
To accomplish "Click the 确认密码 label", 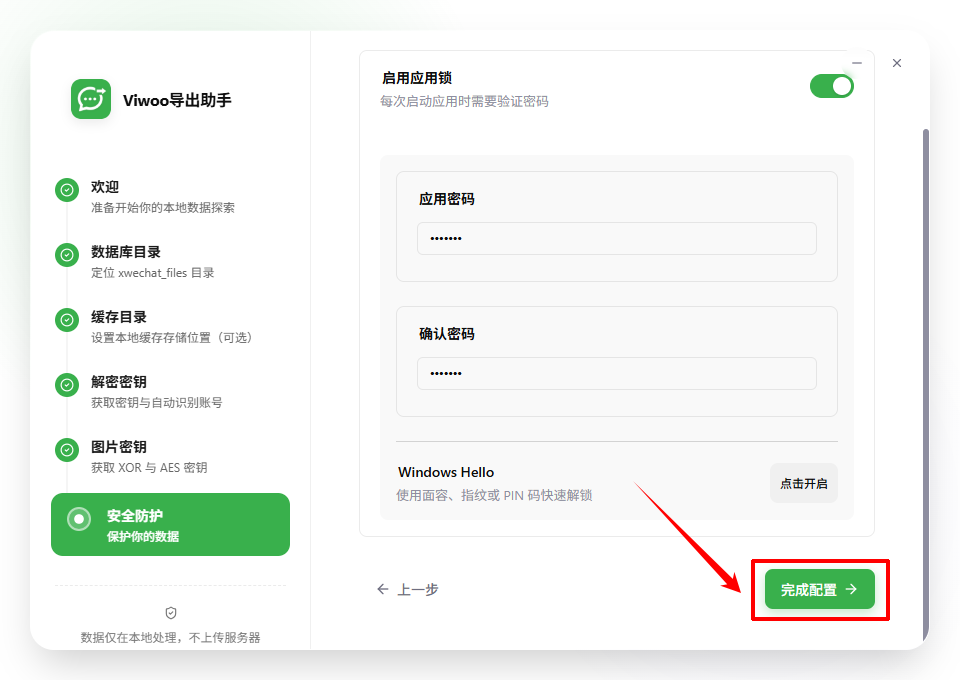I will 446,334.
